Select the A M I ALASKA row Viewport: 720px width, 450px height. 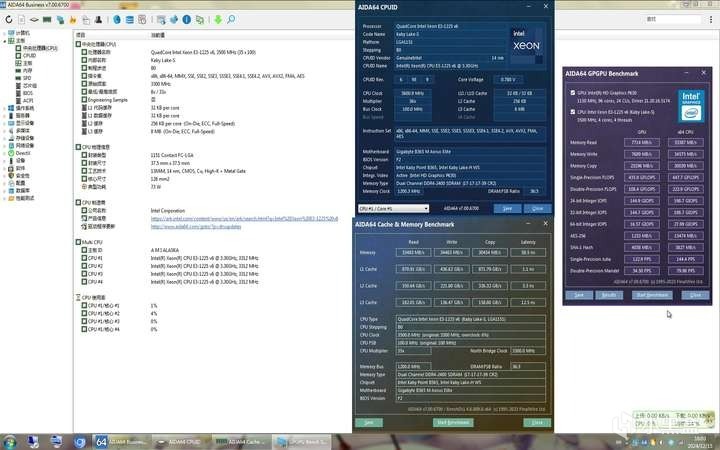coord(164,250)
